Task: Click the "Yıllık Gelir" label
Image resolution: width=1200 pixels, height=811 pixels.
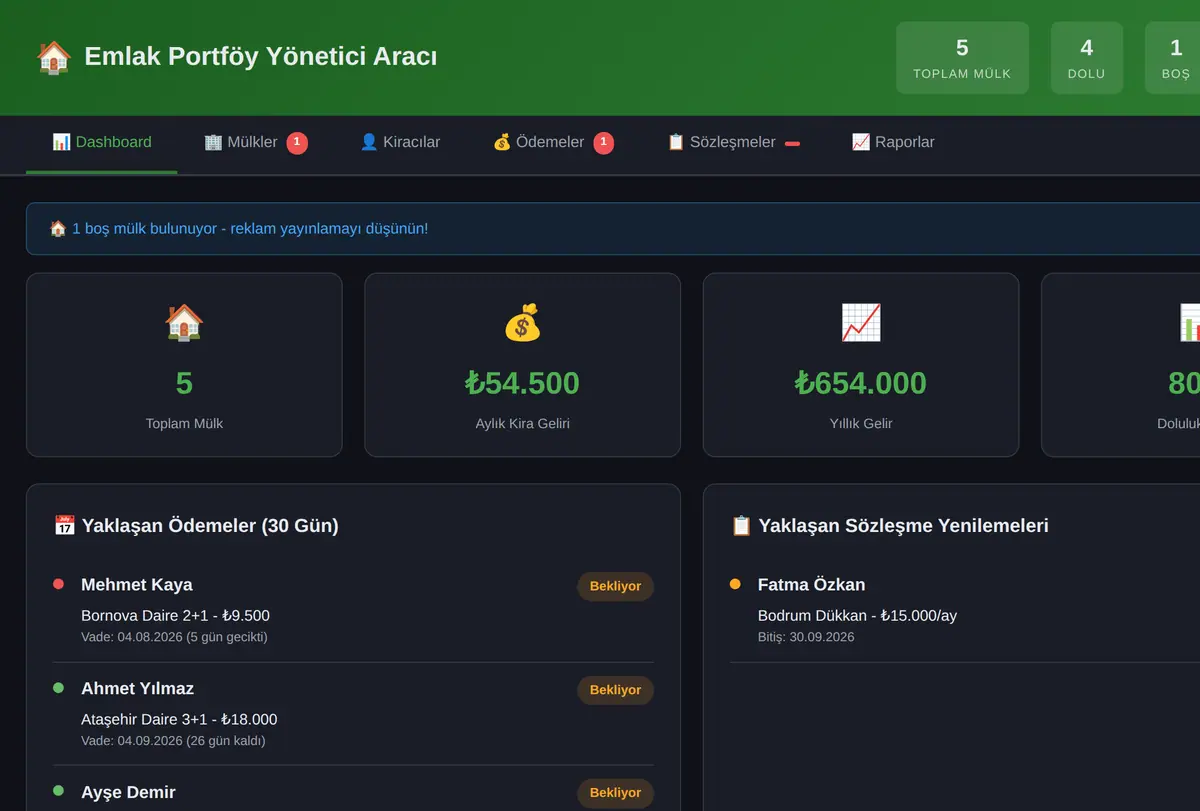Action: tap(861, 424)
